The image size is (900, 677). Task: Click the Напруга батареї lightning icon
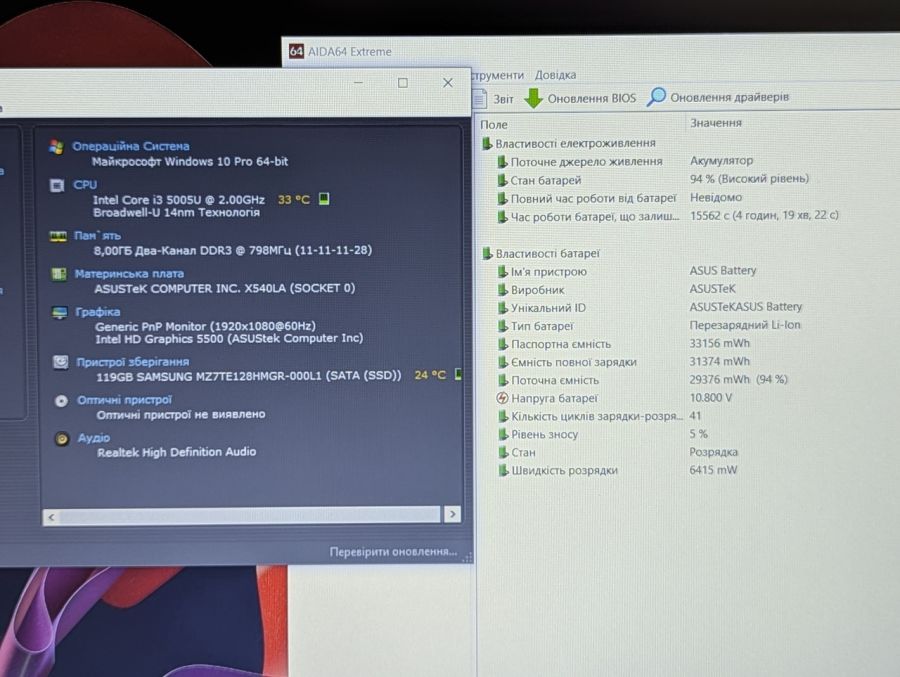click(x=502, y=398)
